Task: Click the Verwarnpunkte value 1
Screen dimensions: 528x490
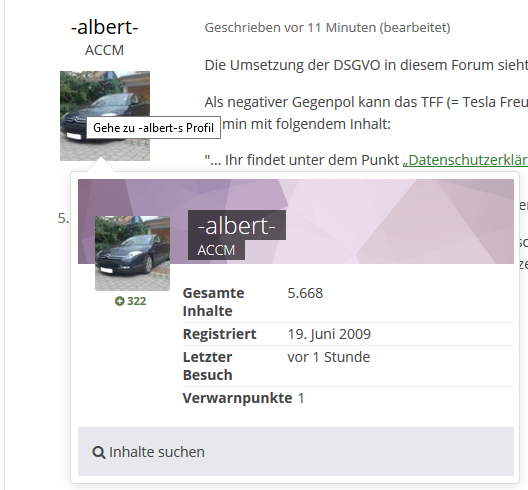Action: tap(301, 398)
